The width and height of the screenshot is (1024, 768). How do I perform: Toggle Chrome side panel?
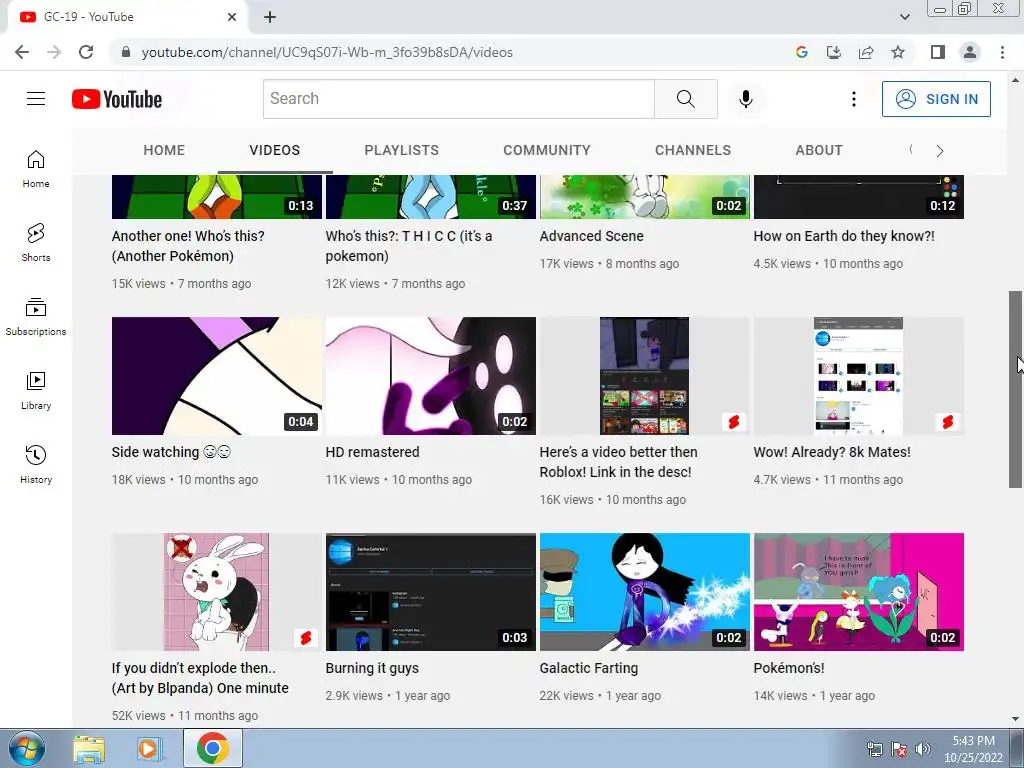tap(938, 52)
